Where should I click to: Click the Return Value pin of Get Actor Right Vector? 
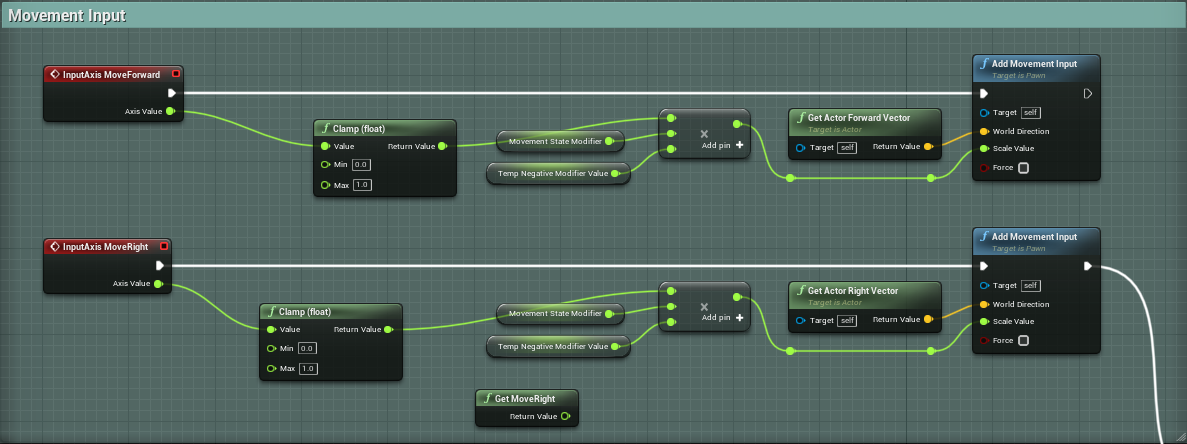pyautogui.click(x=929, y=319)
